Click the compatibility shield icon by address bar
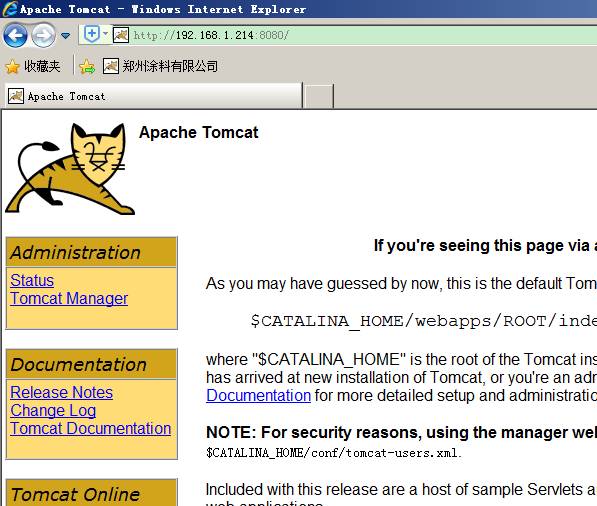This screenshot has width=597, height=506. [x=91, y=34]
